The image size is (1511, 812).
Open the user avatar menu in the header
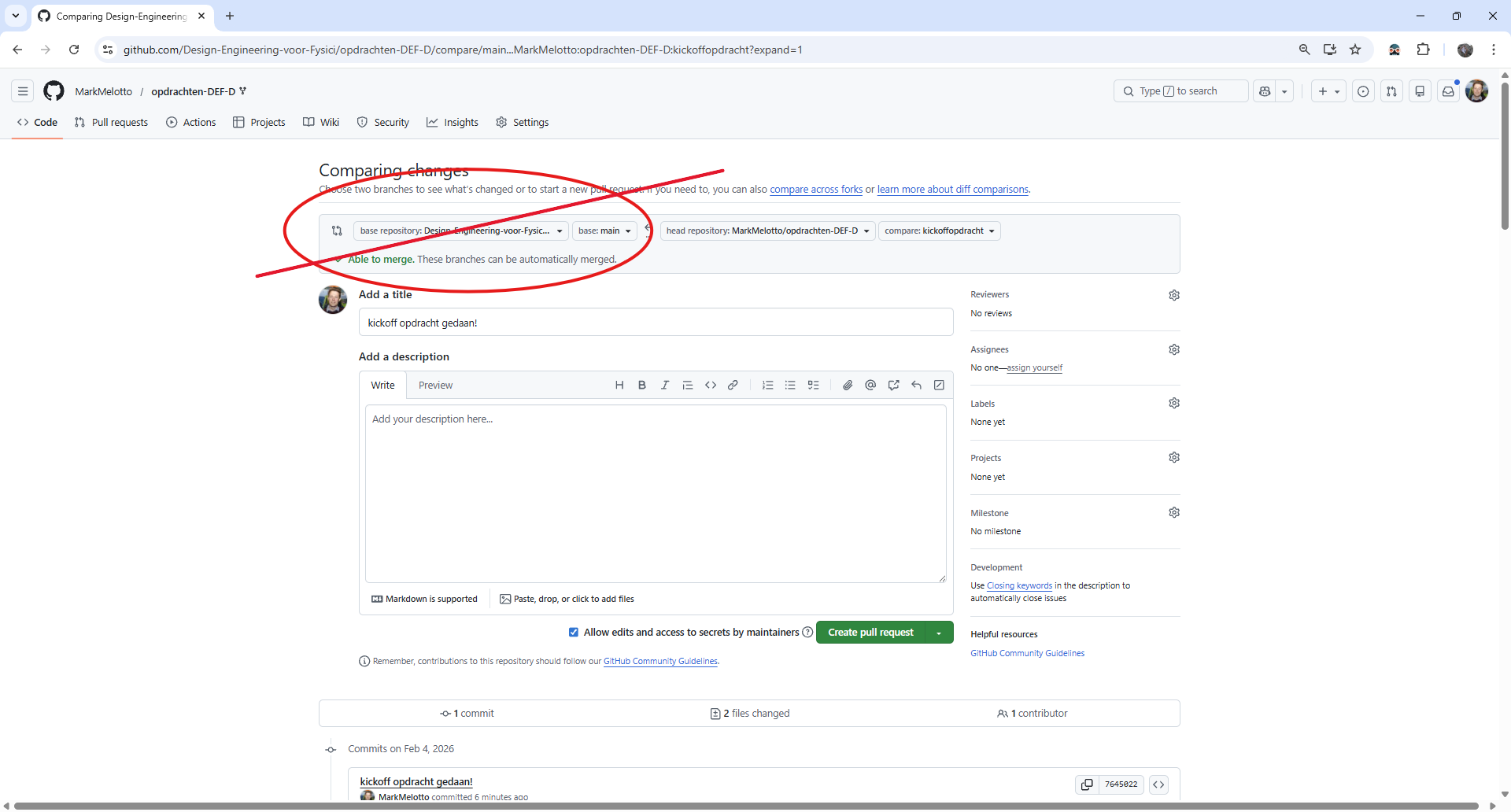pyautogui.click(x=1477, y=91)
